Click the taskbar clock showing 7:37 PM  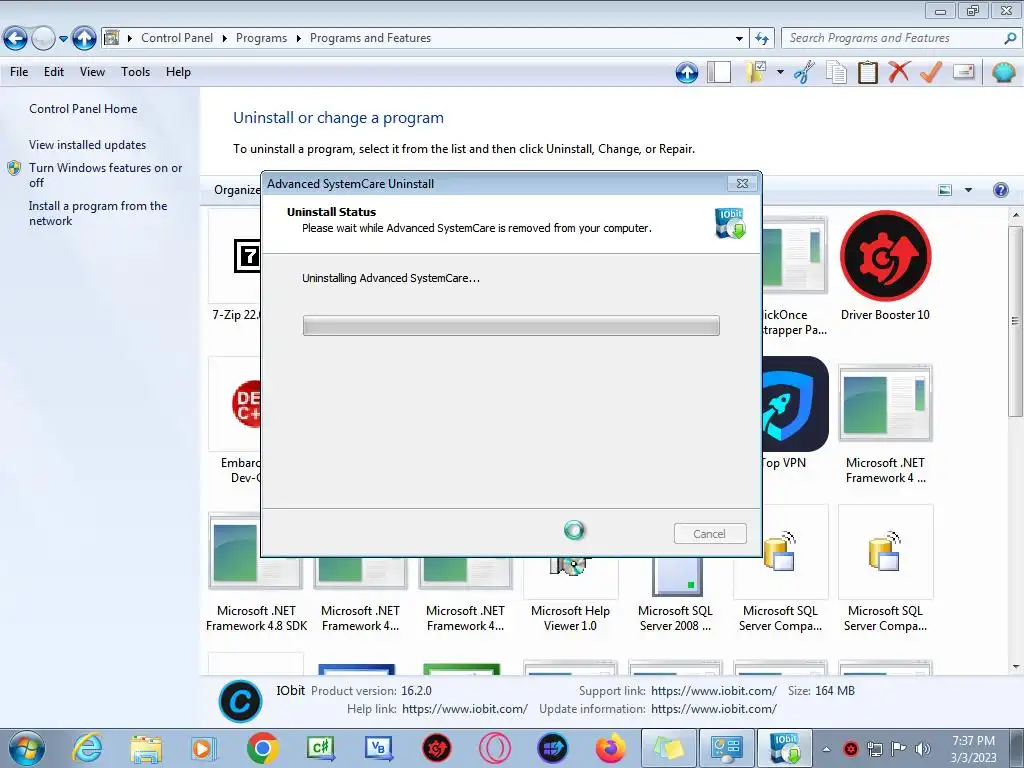tap(973, 749)
